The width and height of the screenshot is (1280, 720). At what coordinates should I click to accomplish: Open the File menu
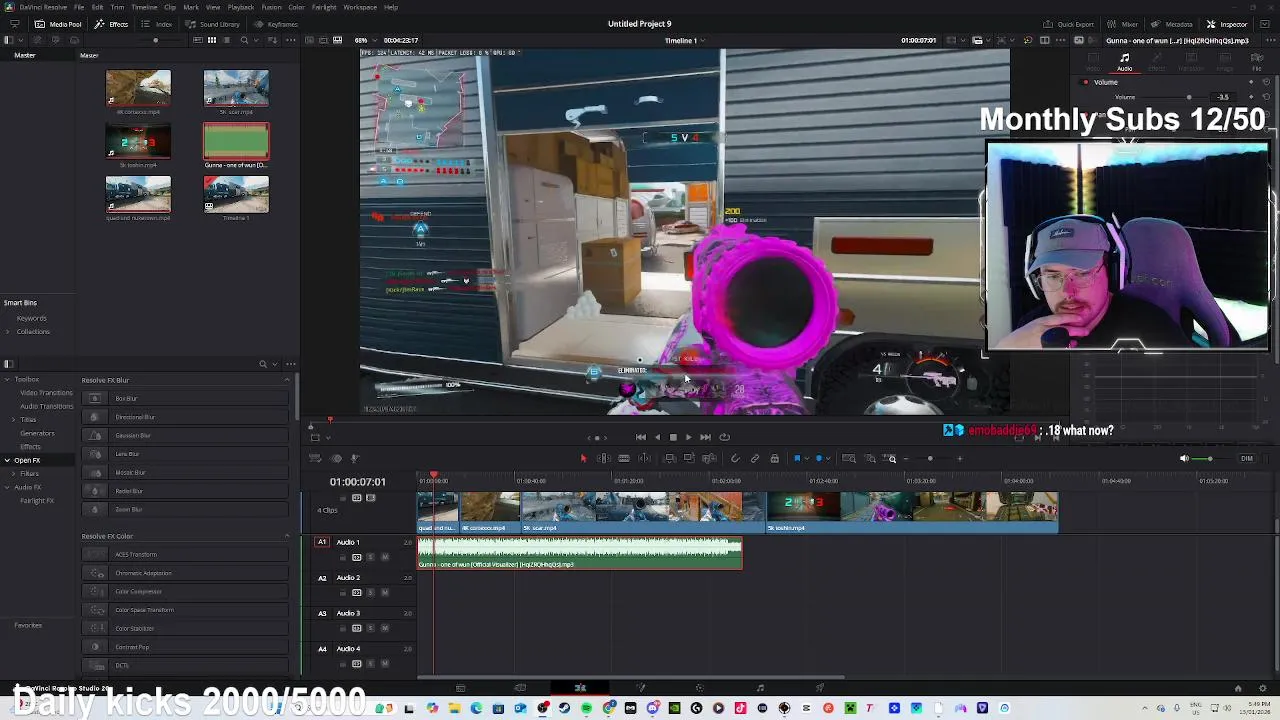point(77,7)
